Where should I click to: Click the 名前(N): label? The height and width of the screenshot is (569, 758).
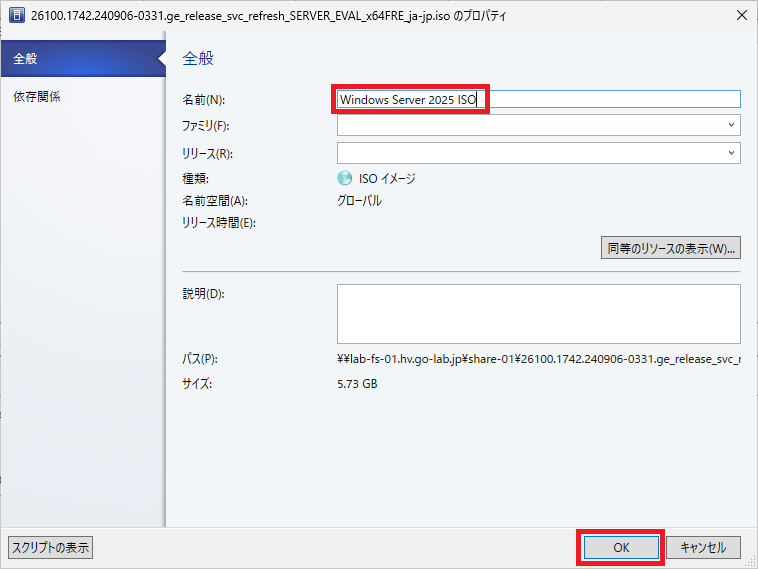(204, 100)
